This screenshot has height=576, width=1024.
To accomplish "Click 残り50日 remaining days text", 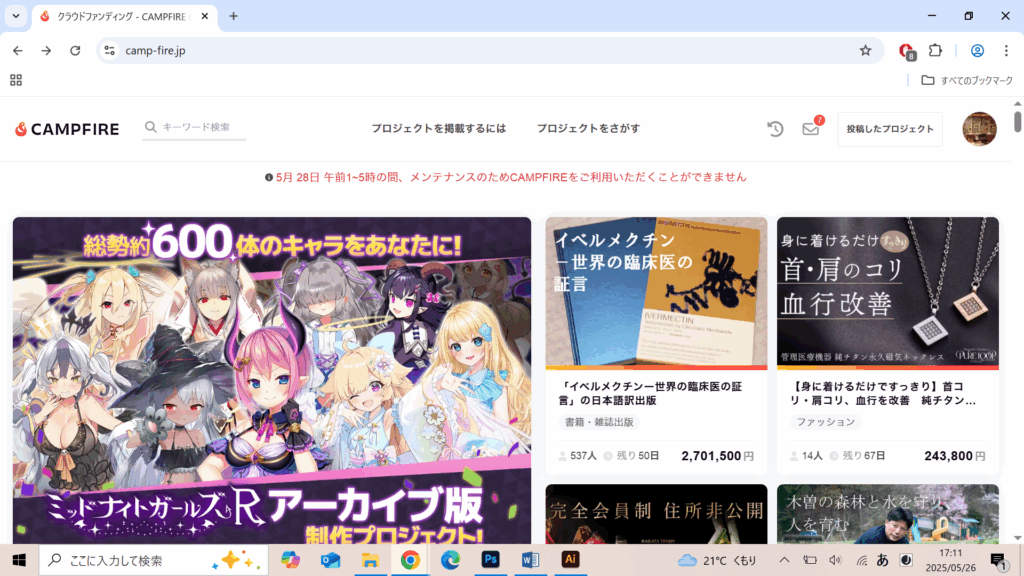I will coord(637,456).
